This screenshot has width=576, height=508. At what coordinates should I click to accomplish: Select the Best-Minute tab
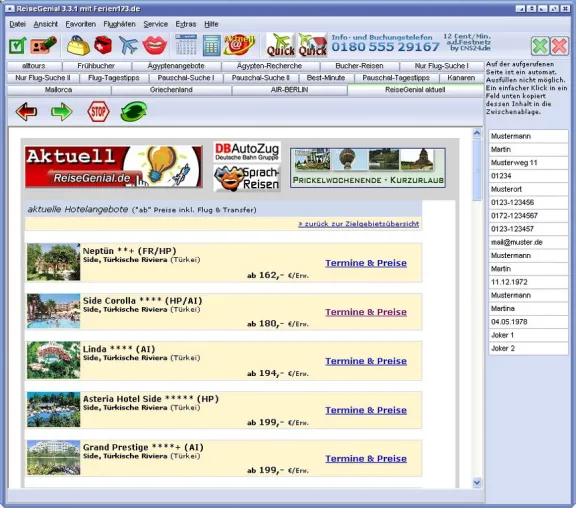point(326,78)
